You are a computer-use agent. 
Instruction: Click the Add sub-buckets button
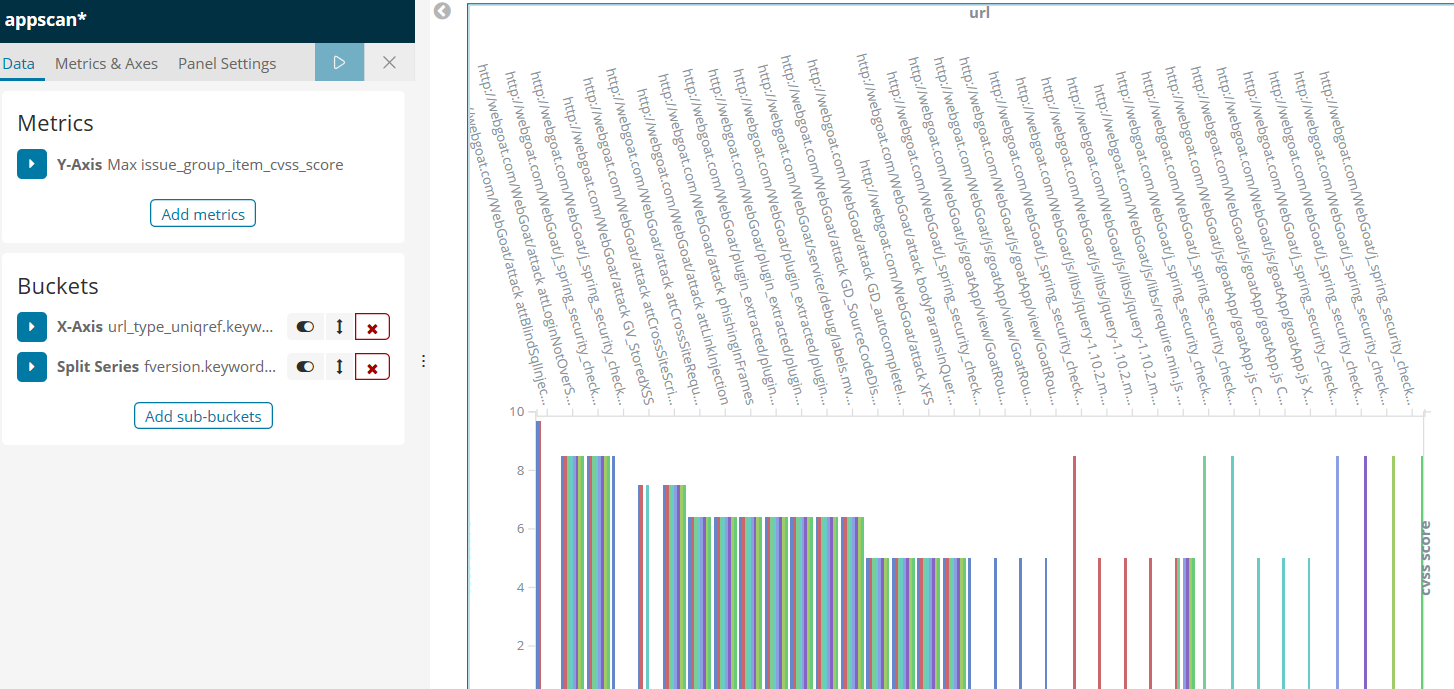tap(203, 416)
